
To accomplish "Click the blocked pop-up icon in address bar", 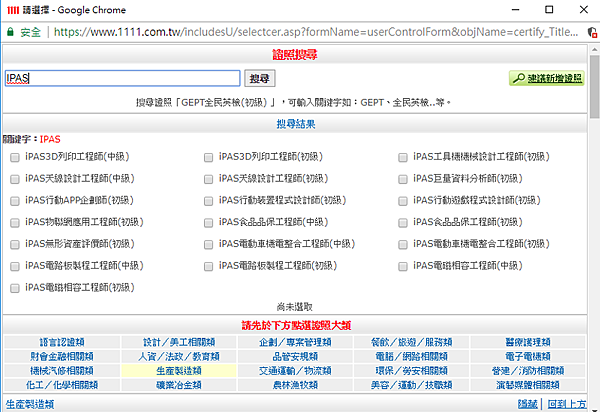I will (x=592, y=32).
